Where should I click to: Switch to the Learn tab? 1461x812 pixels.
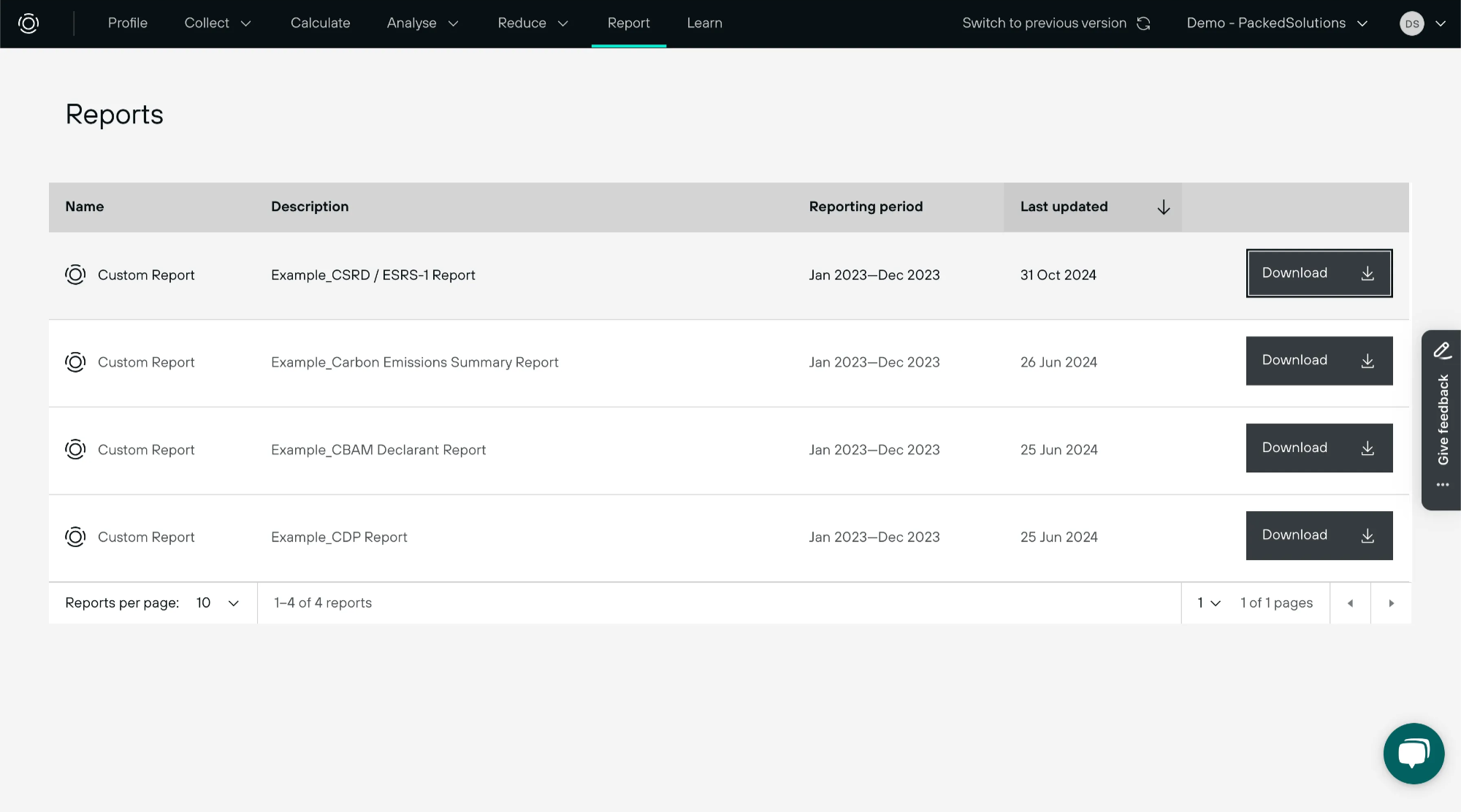(703, 23)
